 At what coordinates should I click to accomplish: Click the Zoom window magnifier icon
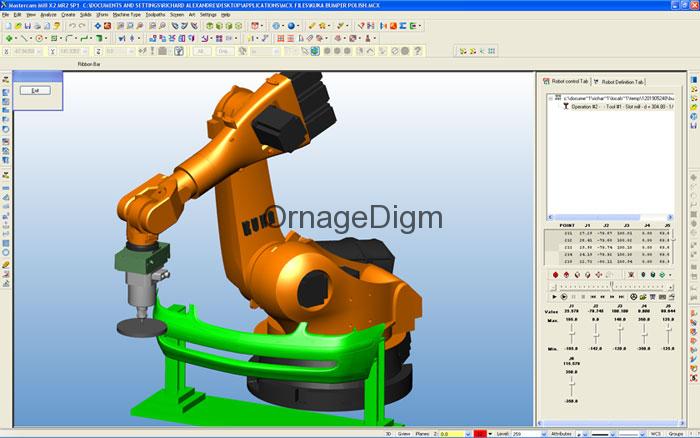click(121, 26)
